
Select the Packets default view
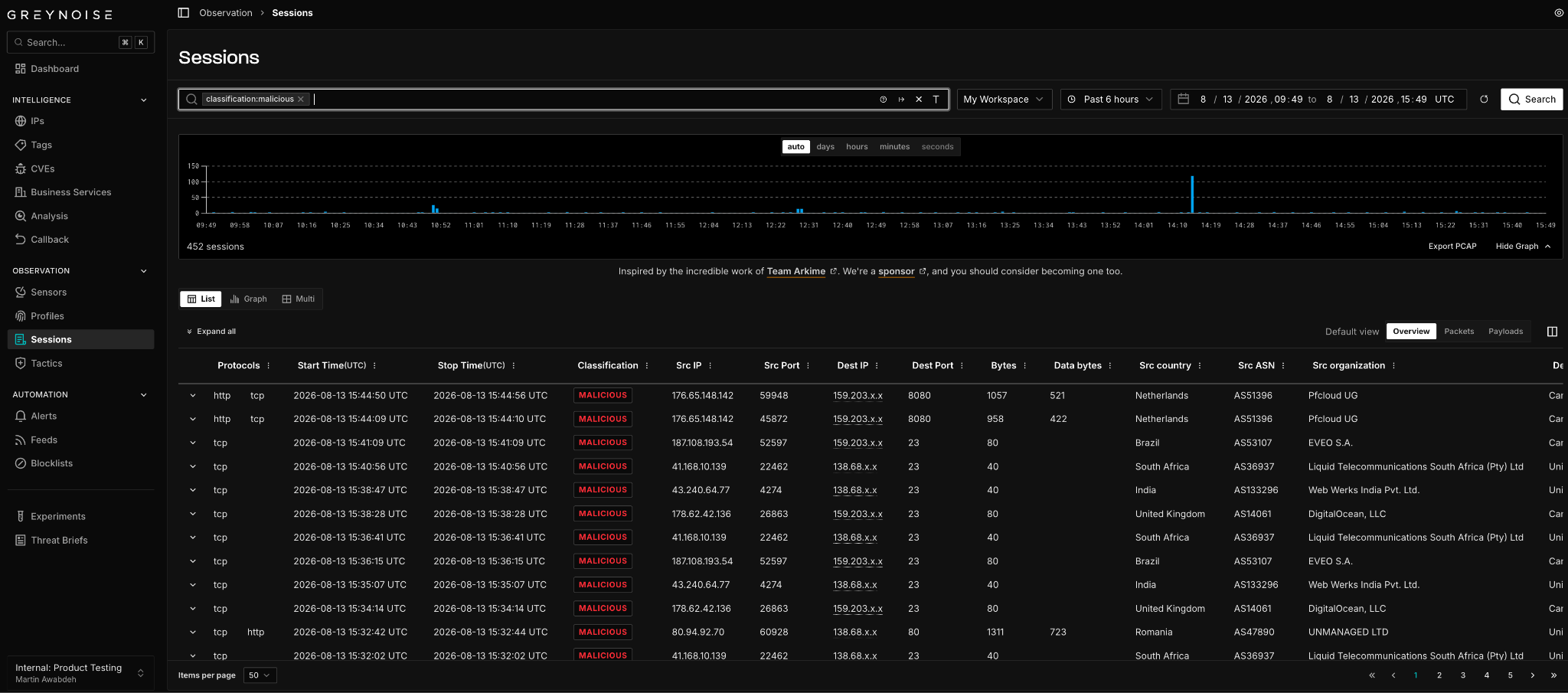point(1459,332)
